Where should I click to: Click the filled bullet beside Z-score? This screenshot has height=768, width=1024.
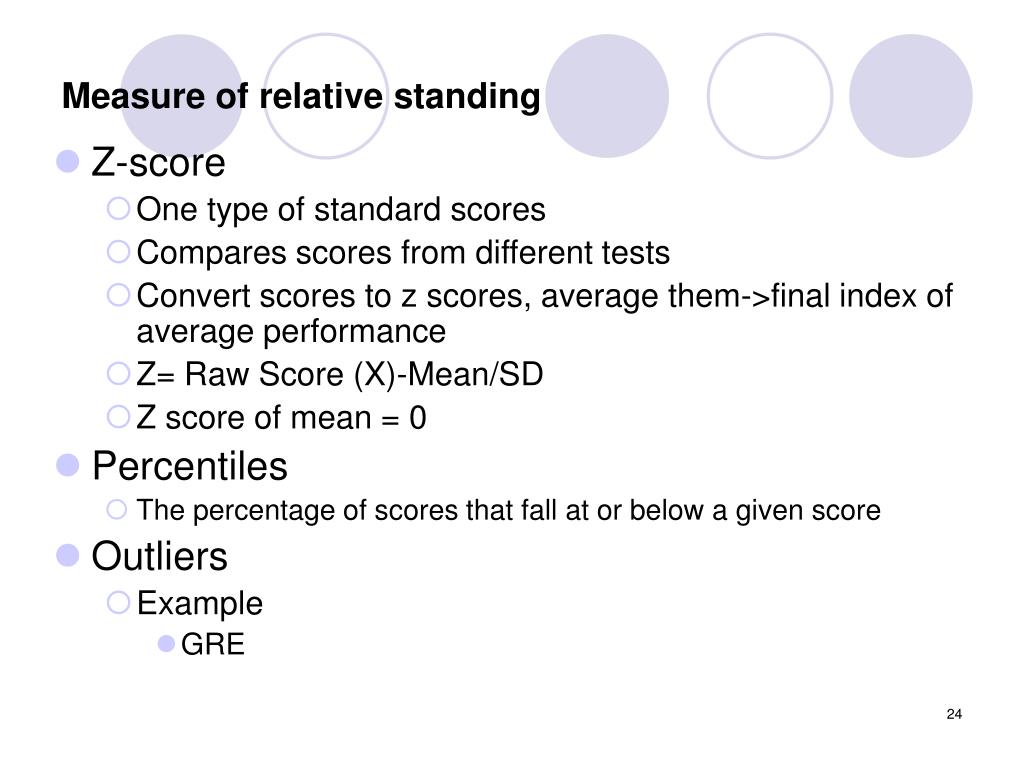[68, 161]
